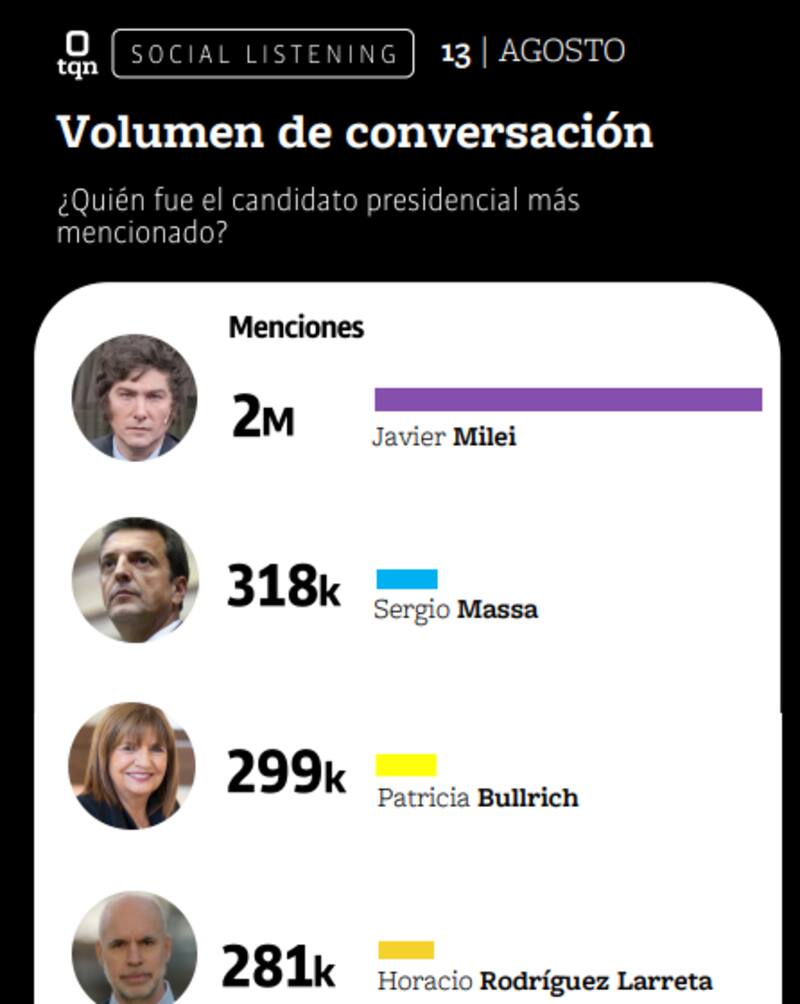
Task: Click the Patricia Bullrich name label
Action: click(477, 797)
